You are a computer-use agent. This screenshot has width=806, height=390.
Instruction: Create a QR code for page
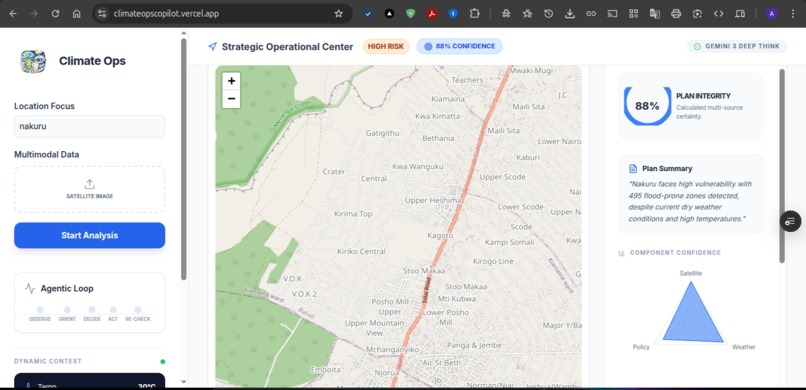coord(633,14)
